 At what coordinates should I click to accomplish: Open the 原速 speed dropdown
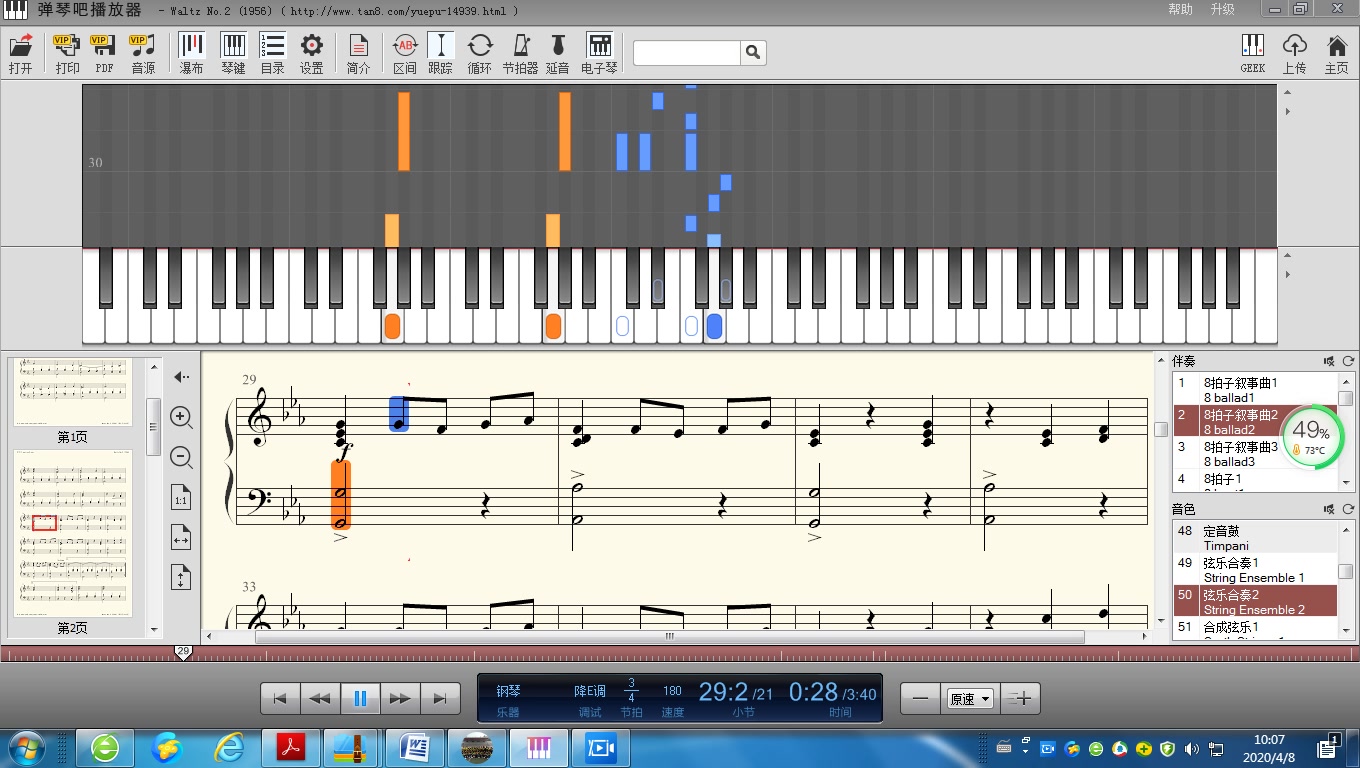point(971,699)
